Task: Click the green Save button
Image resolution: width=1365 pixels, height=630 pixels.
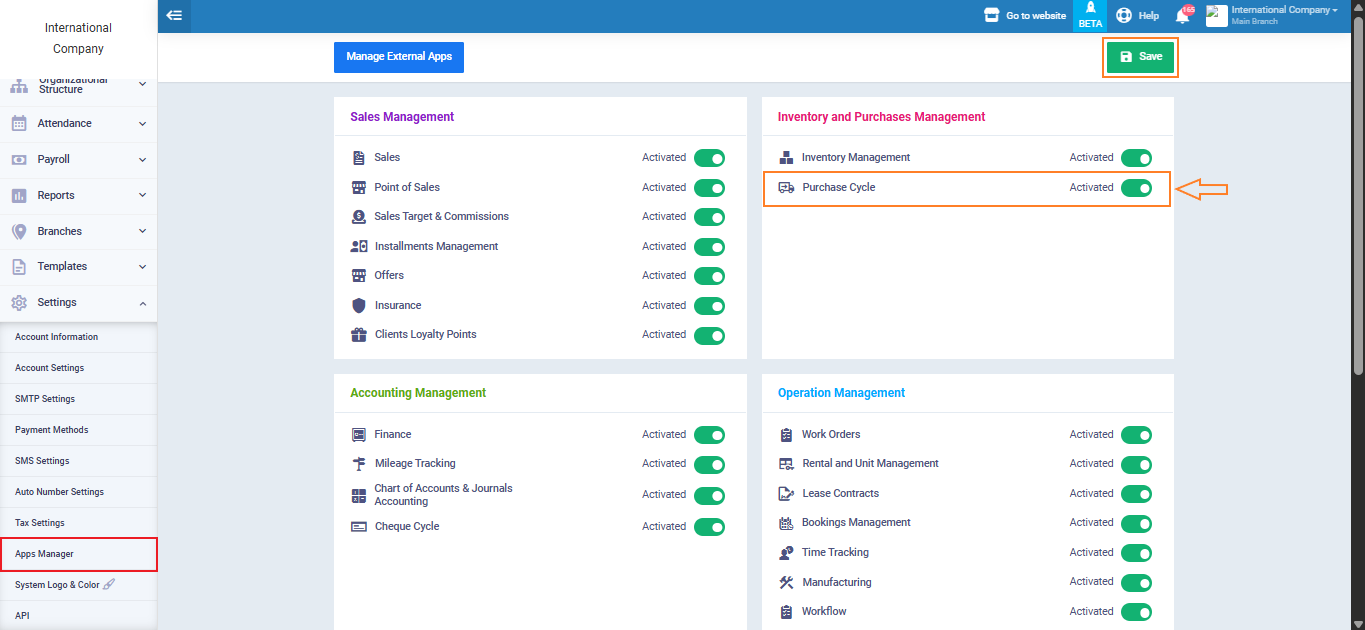Action: pyautogui.click(x=1141, y=57)
